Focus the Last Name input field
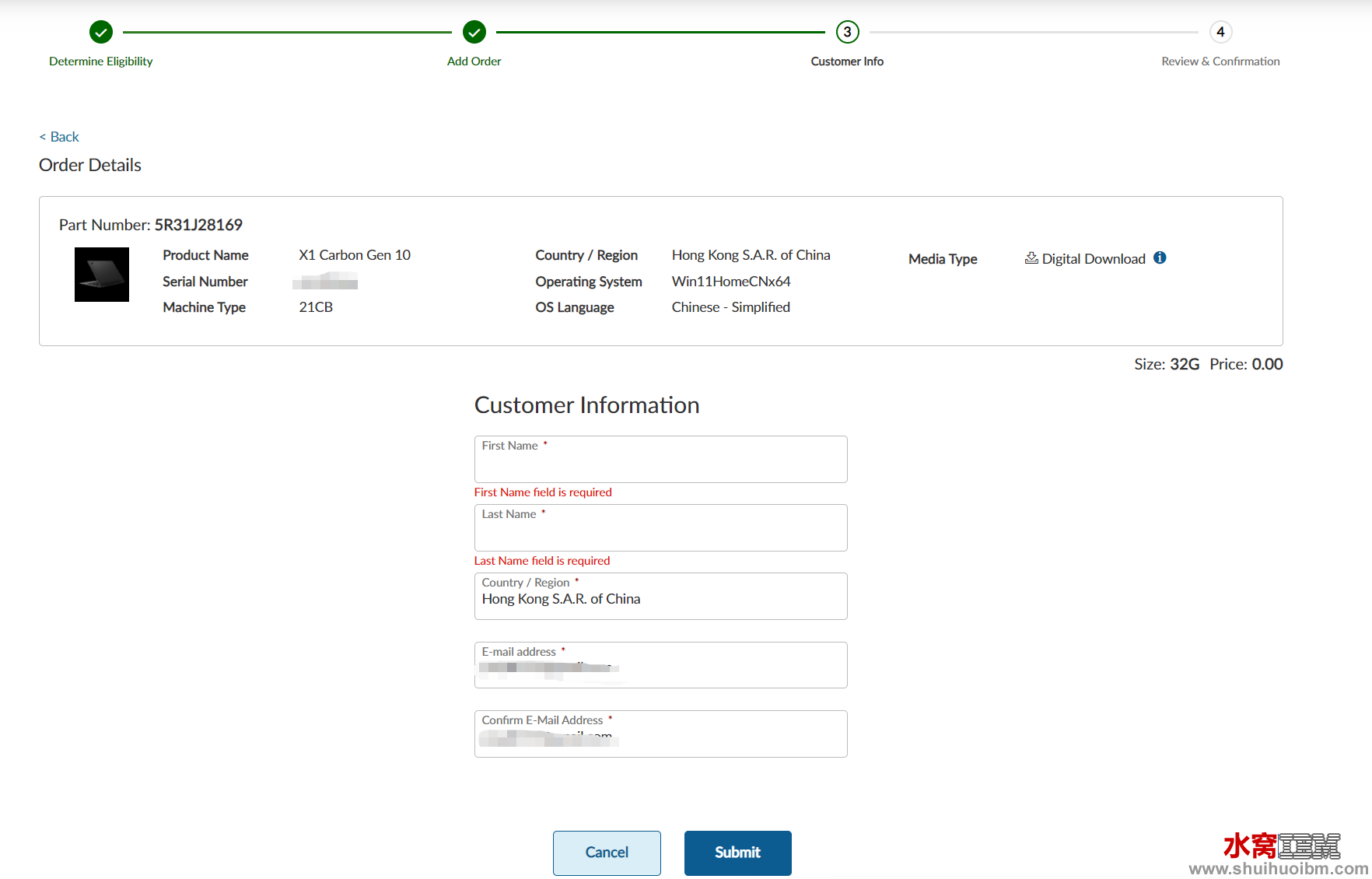The image size is (1372, 879). pos(661,527)
